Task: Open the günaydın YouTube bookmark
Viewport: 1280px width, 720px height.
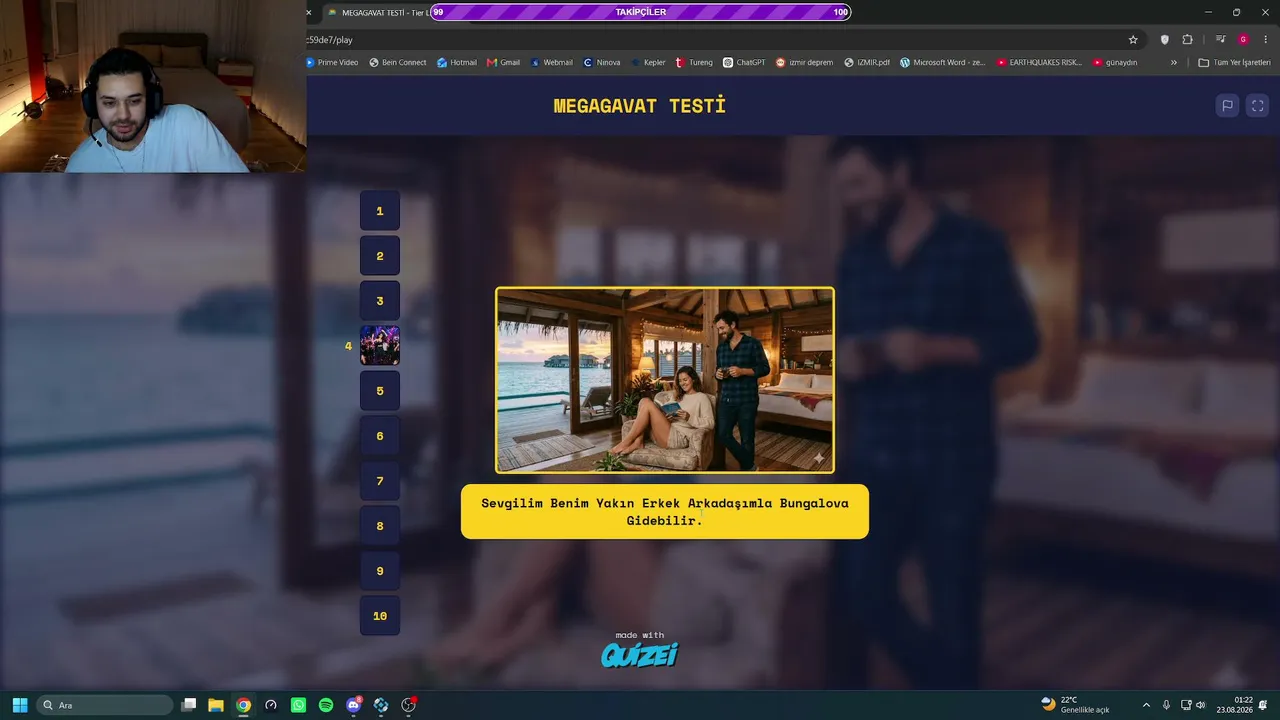Action: point(1115,62)
